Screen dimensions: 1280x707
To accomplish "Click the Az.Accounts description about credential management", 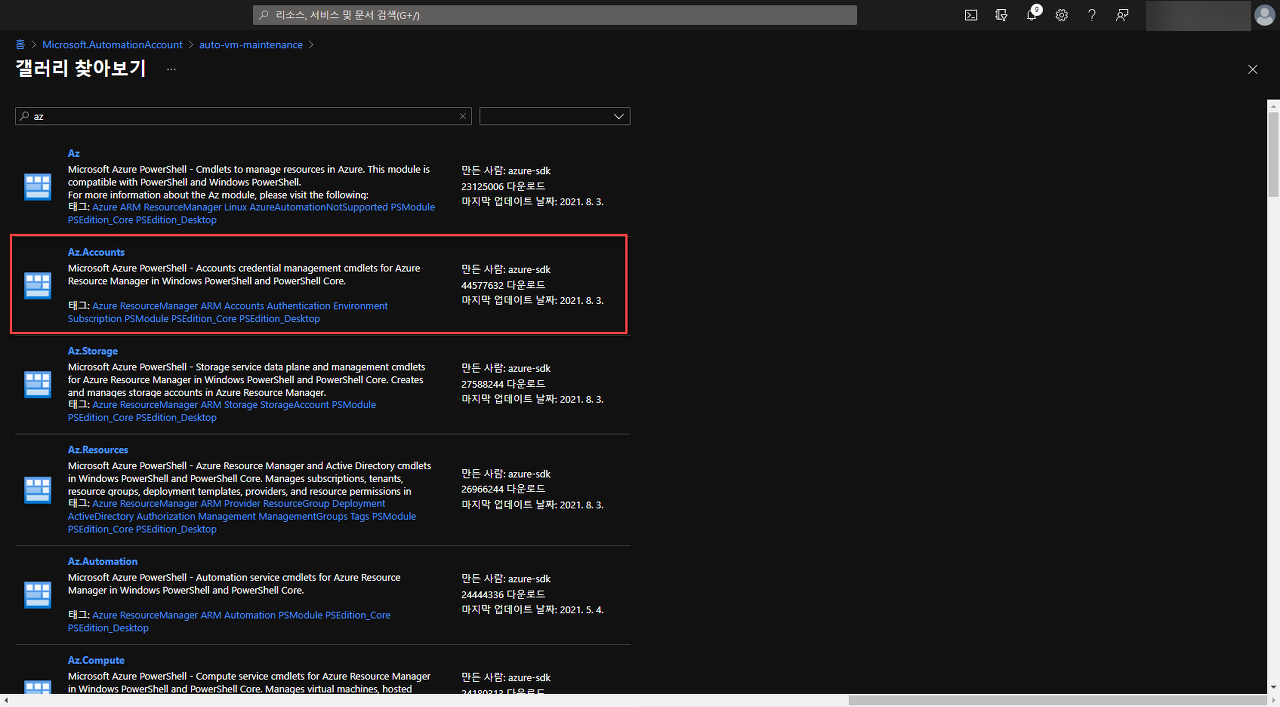I will click(x=244, y=275).
